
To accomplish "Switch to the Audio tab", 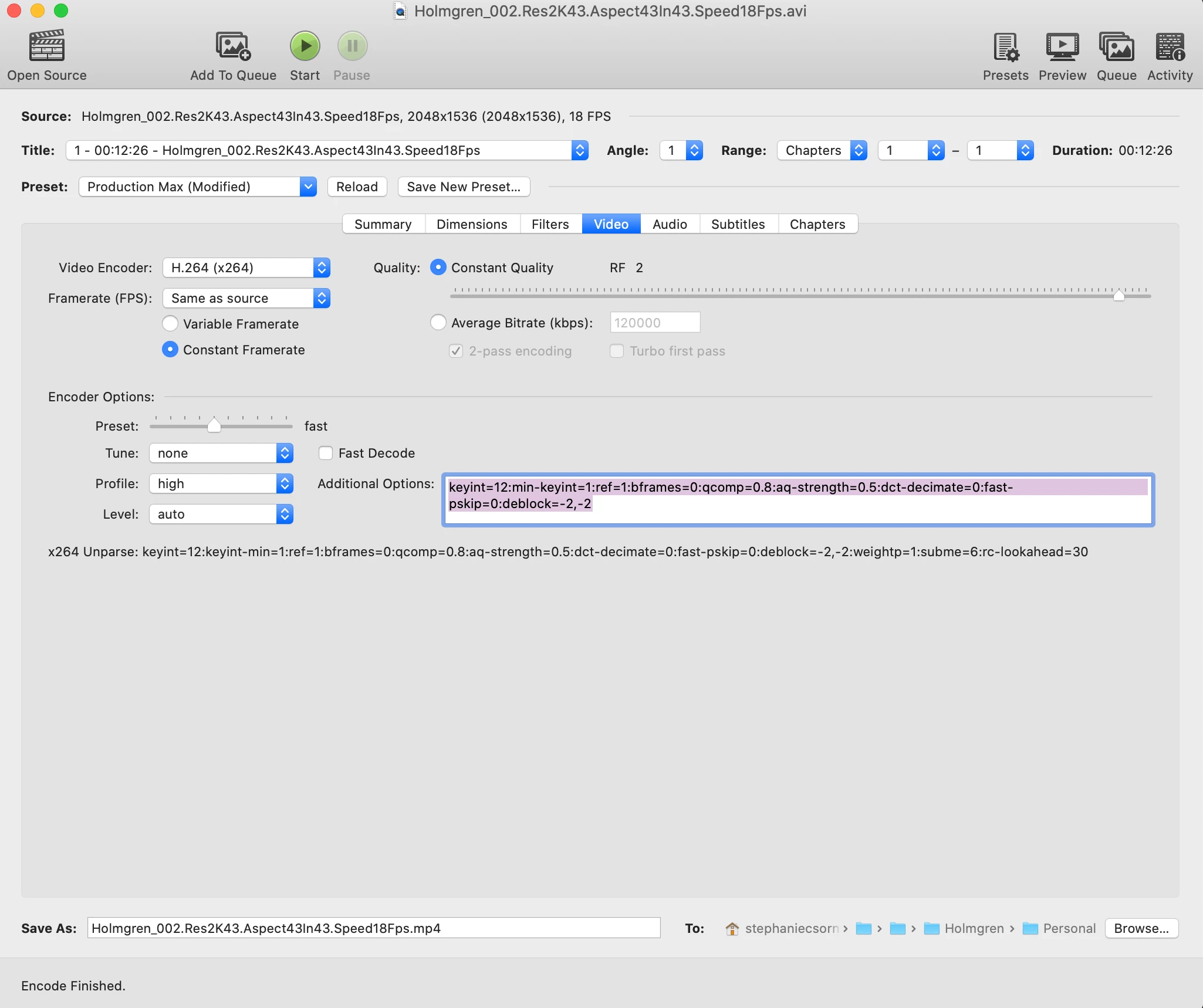I will click(670, 224).
